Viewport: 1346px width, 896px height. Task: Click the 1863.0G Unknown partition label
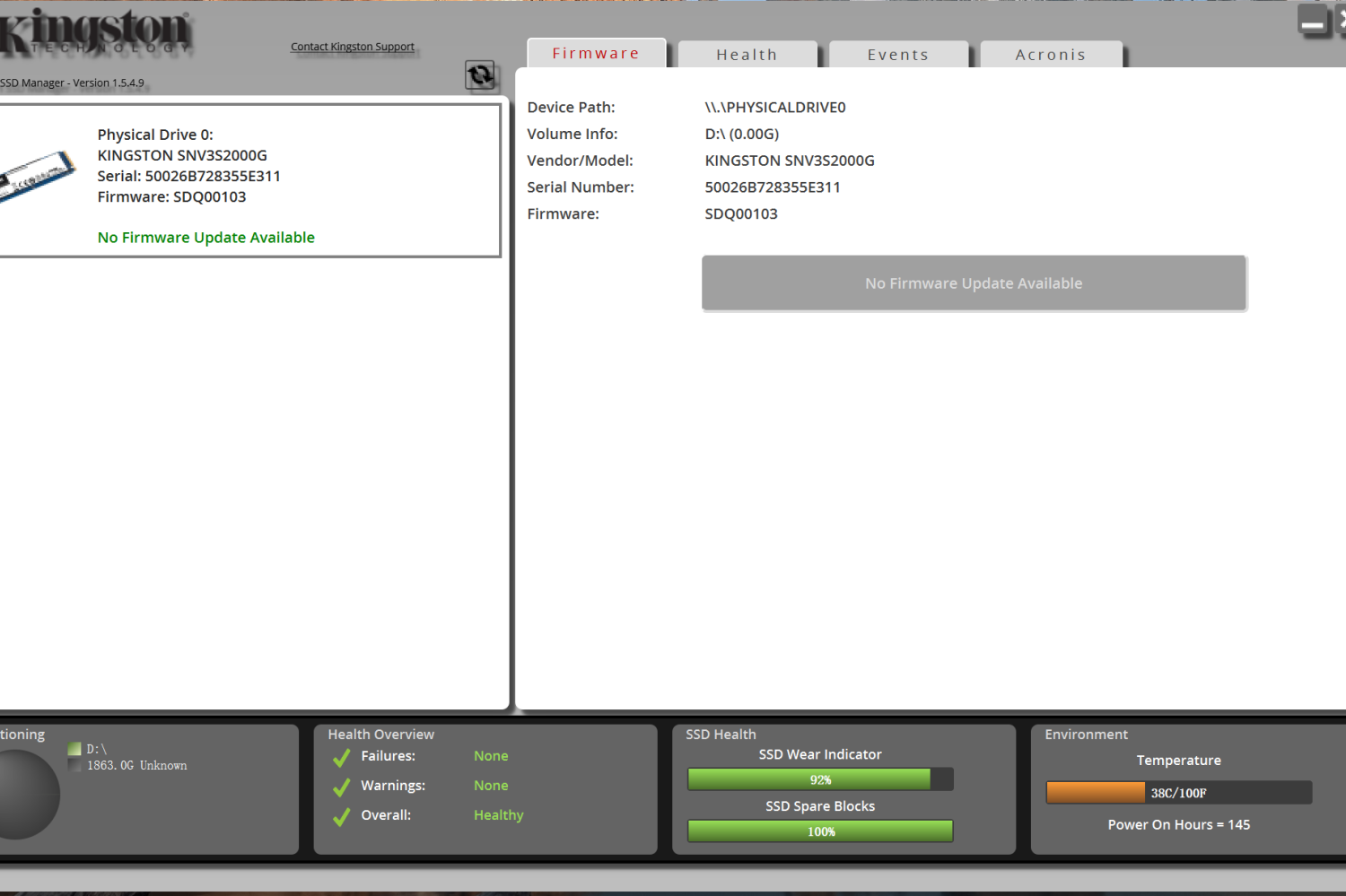pos(137,766)
